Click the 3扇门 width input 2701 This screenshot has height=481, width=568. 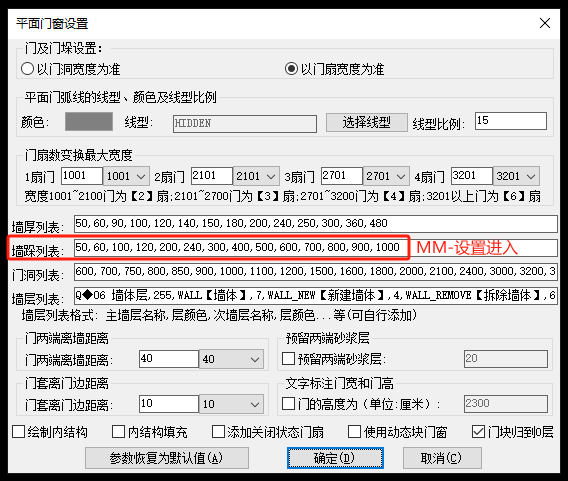(x=342, y=176)
